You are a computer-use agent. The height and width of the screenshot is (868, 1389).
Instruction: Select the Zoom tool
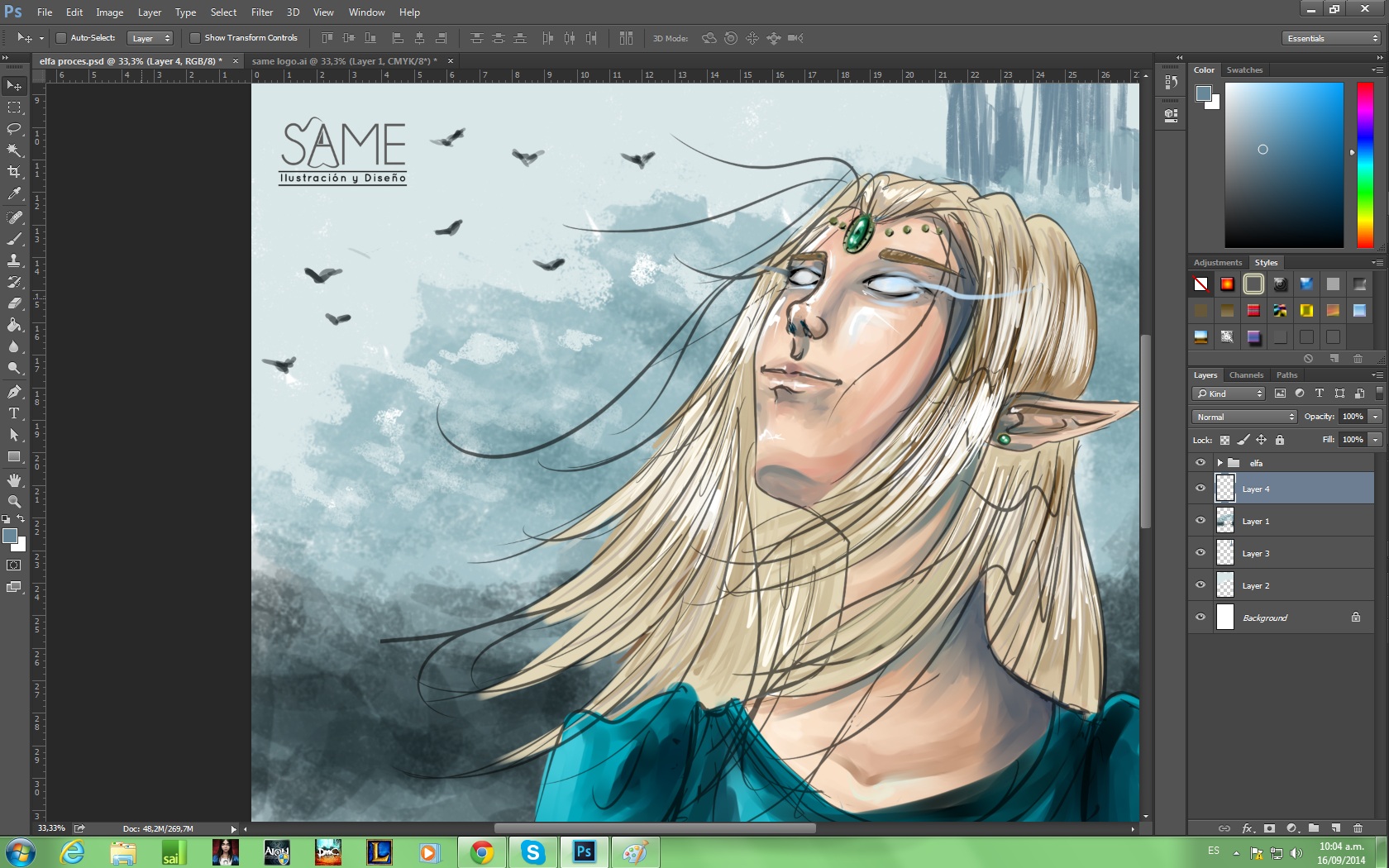(x=14, y=502)
